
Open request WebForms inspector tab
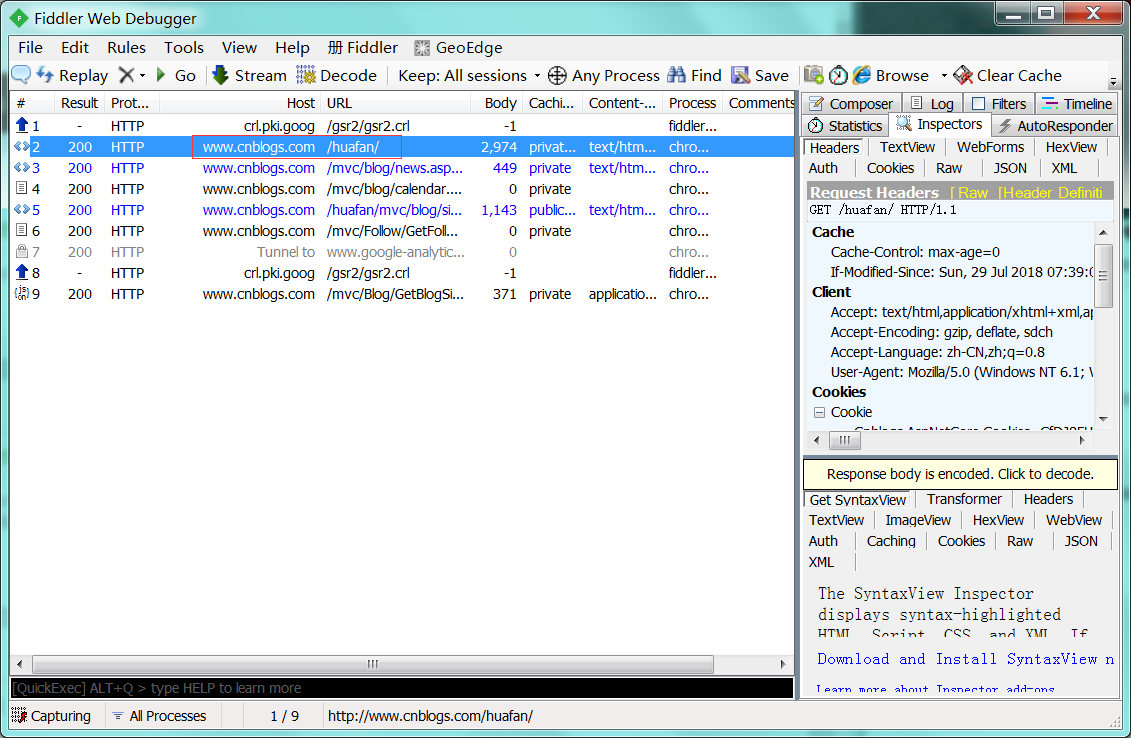pos(990,147)
